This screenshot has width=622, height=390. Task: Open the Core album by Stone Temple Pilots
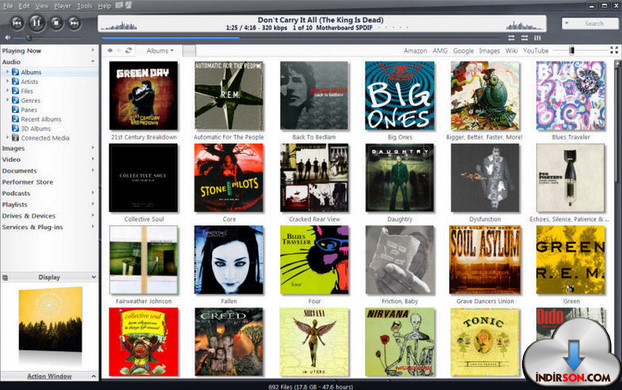pyautogui.click(x=229, y=178)
